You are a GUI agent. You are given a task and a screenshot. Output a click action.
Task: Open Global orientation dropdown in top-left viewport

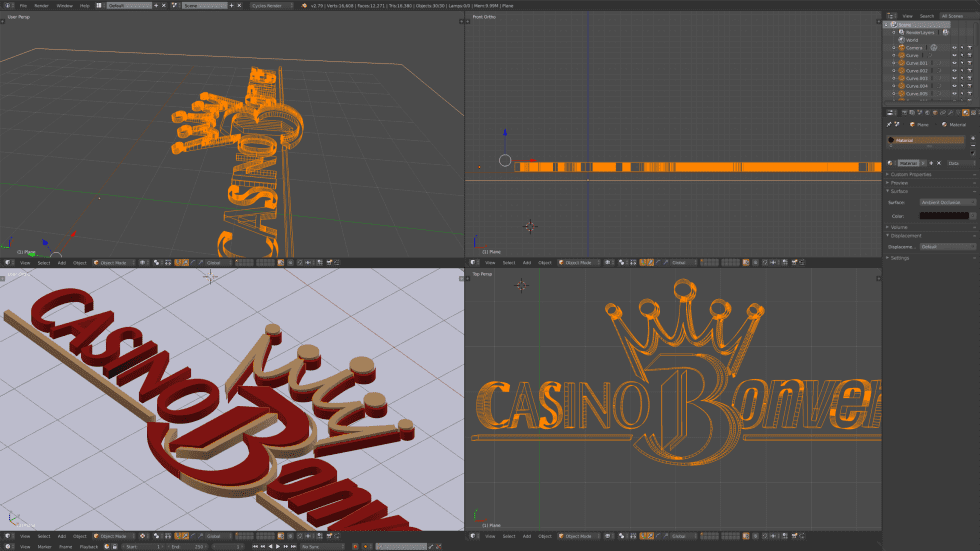pyautogui.click(x=218, y=263)
